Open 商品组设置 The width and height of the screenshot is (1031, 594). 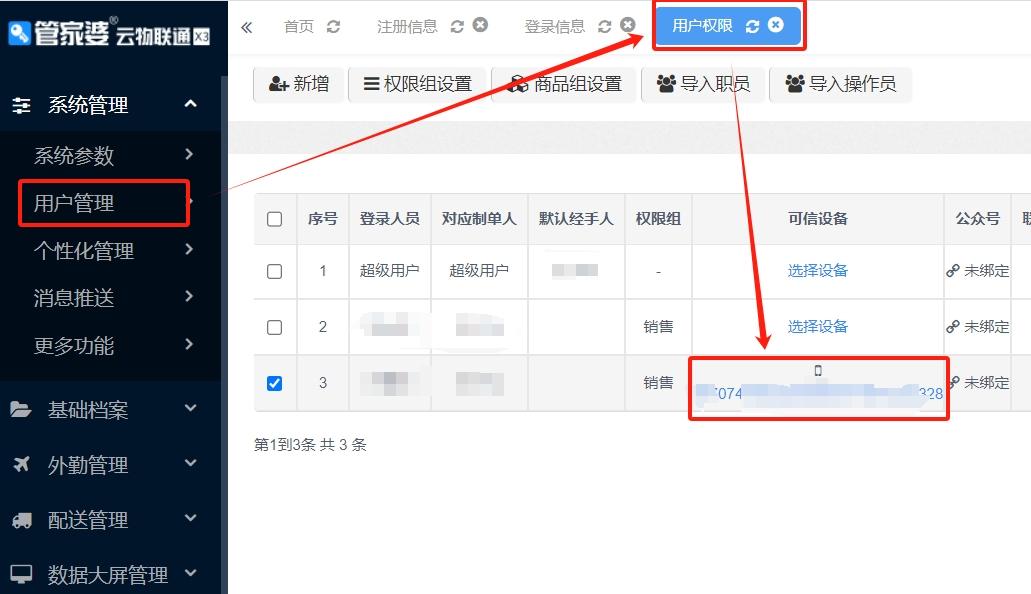565,84
